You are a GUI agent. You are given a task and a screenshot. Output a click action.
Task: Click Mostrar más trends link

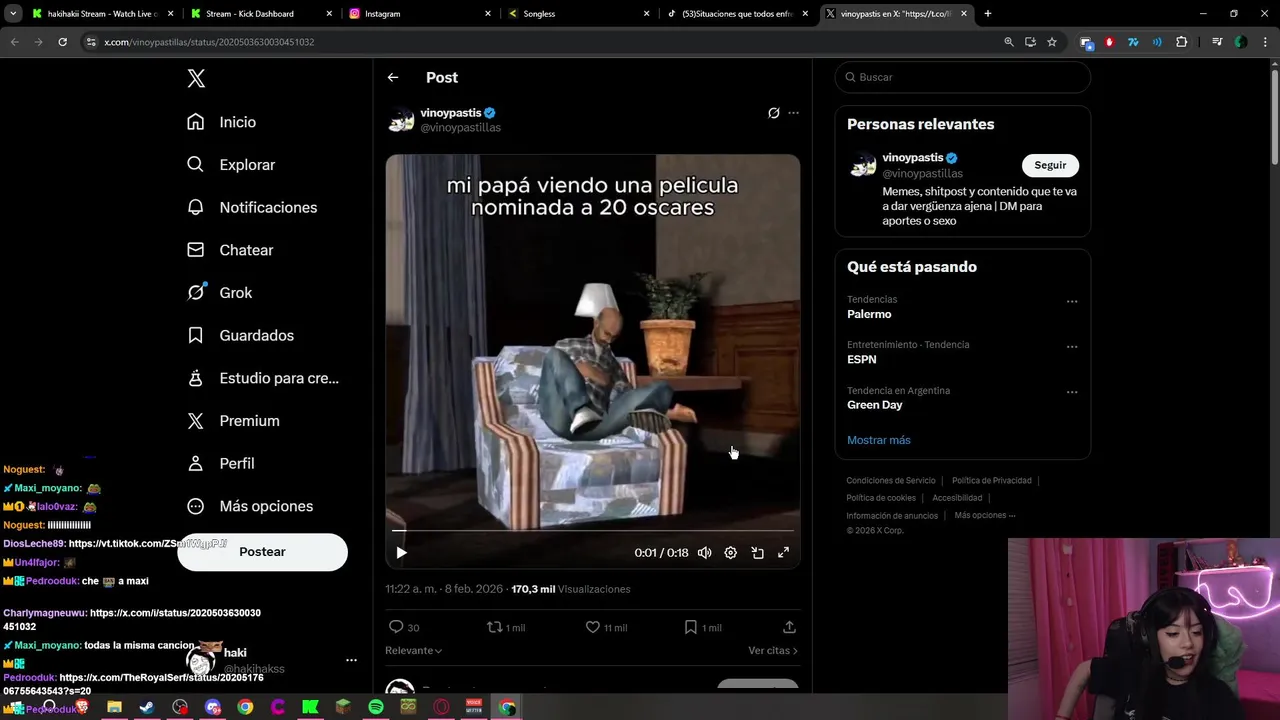(x=879, y=440)
